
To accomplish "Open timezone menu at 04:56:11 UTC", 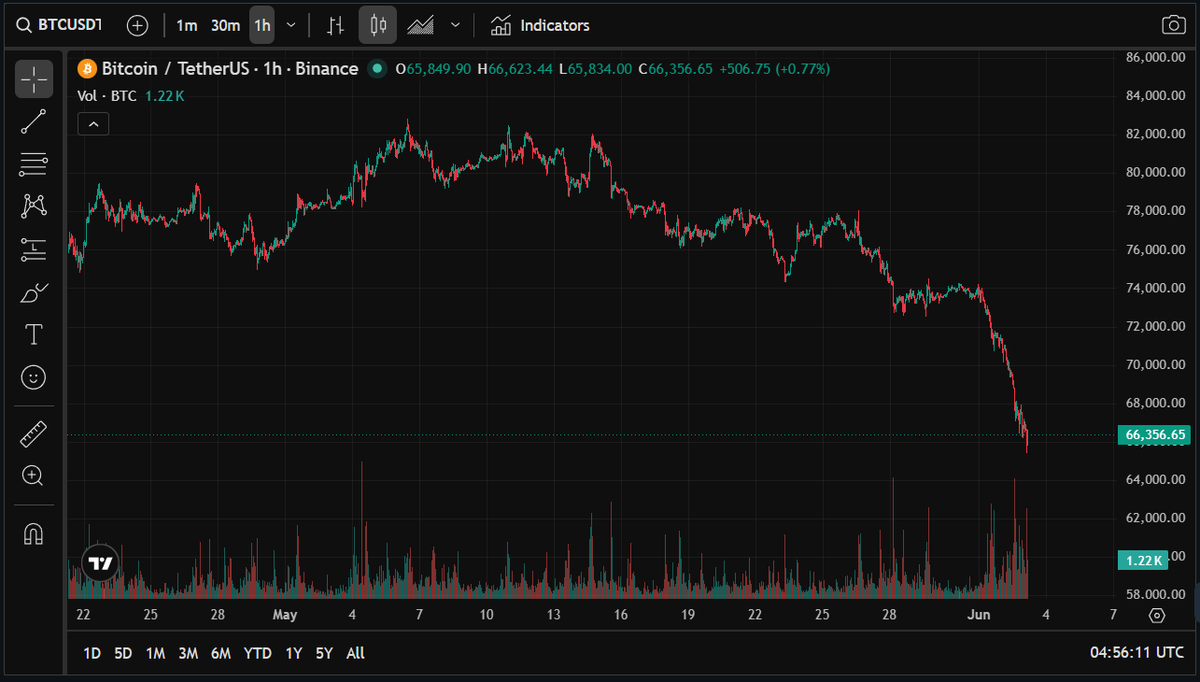I will [x=1137, y=653].
